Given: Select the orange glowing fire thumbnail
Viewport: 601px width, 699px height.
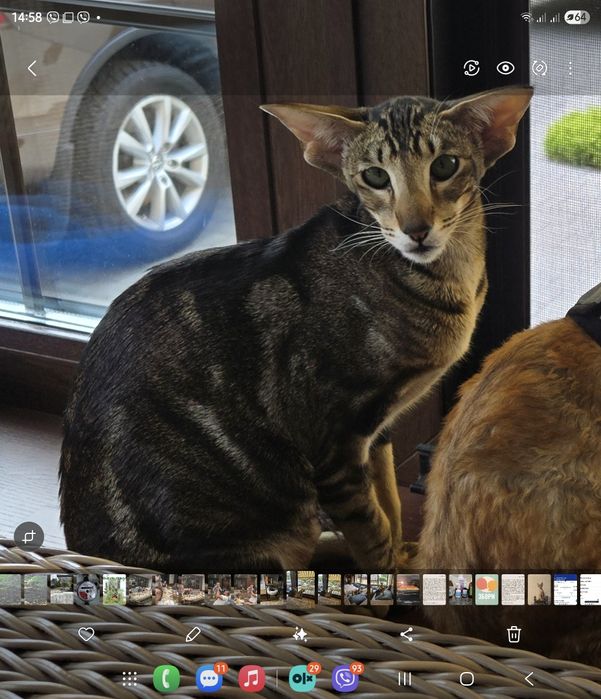Looking at the screenshot, I should pos(408,589).
